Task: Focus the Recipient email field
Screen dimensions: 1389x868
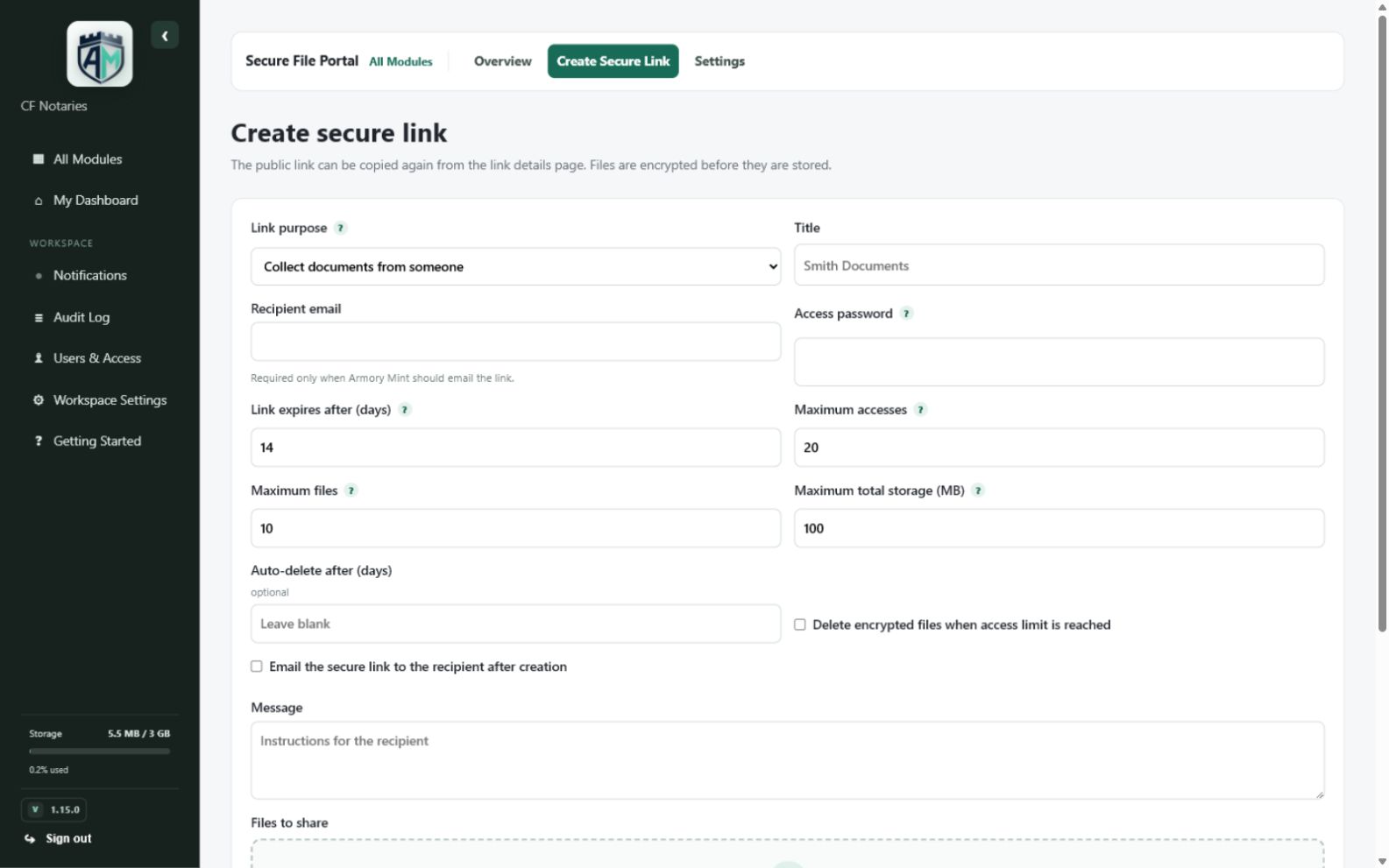Action: [515, 342]
